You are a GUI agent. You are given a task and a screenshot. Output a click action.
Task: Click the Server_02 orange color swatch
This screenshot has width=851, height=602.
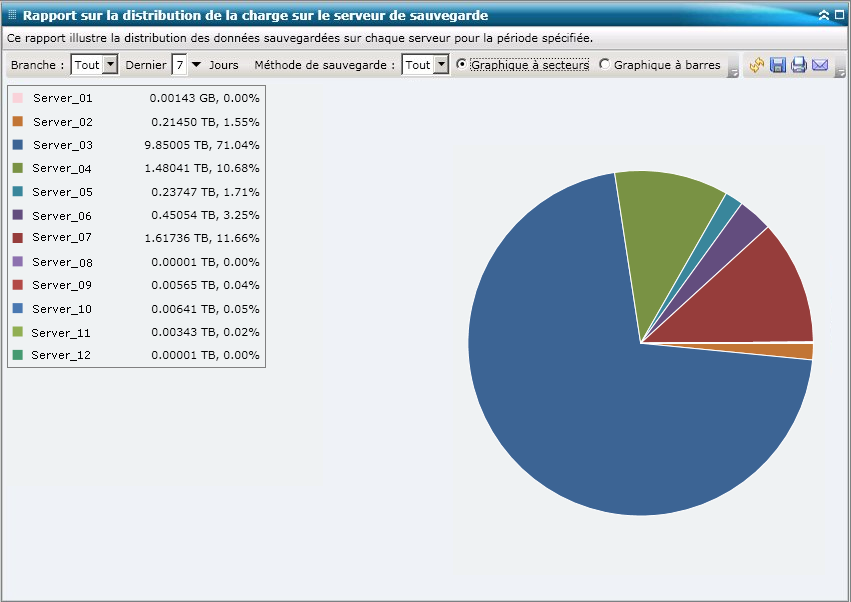(17, 121)
